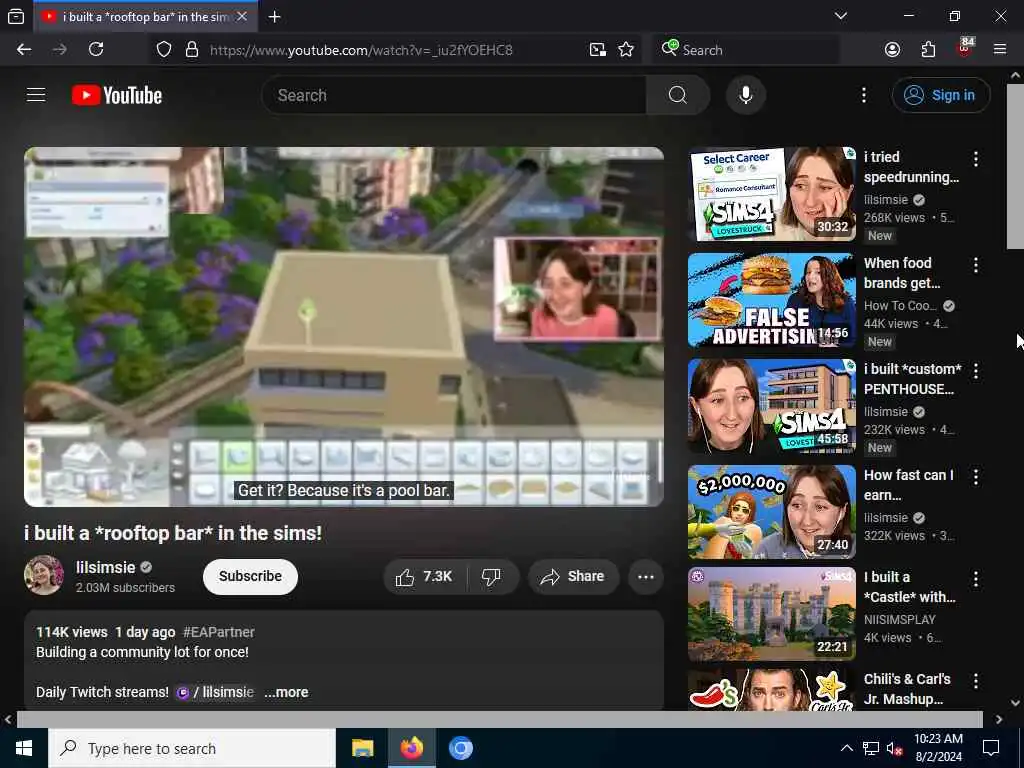Click taskbar 'Type here to search' box
The height and width of the screenshot is (768, 1024).
pyautogui.click(x=192, y=748)
